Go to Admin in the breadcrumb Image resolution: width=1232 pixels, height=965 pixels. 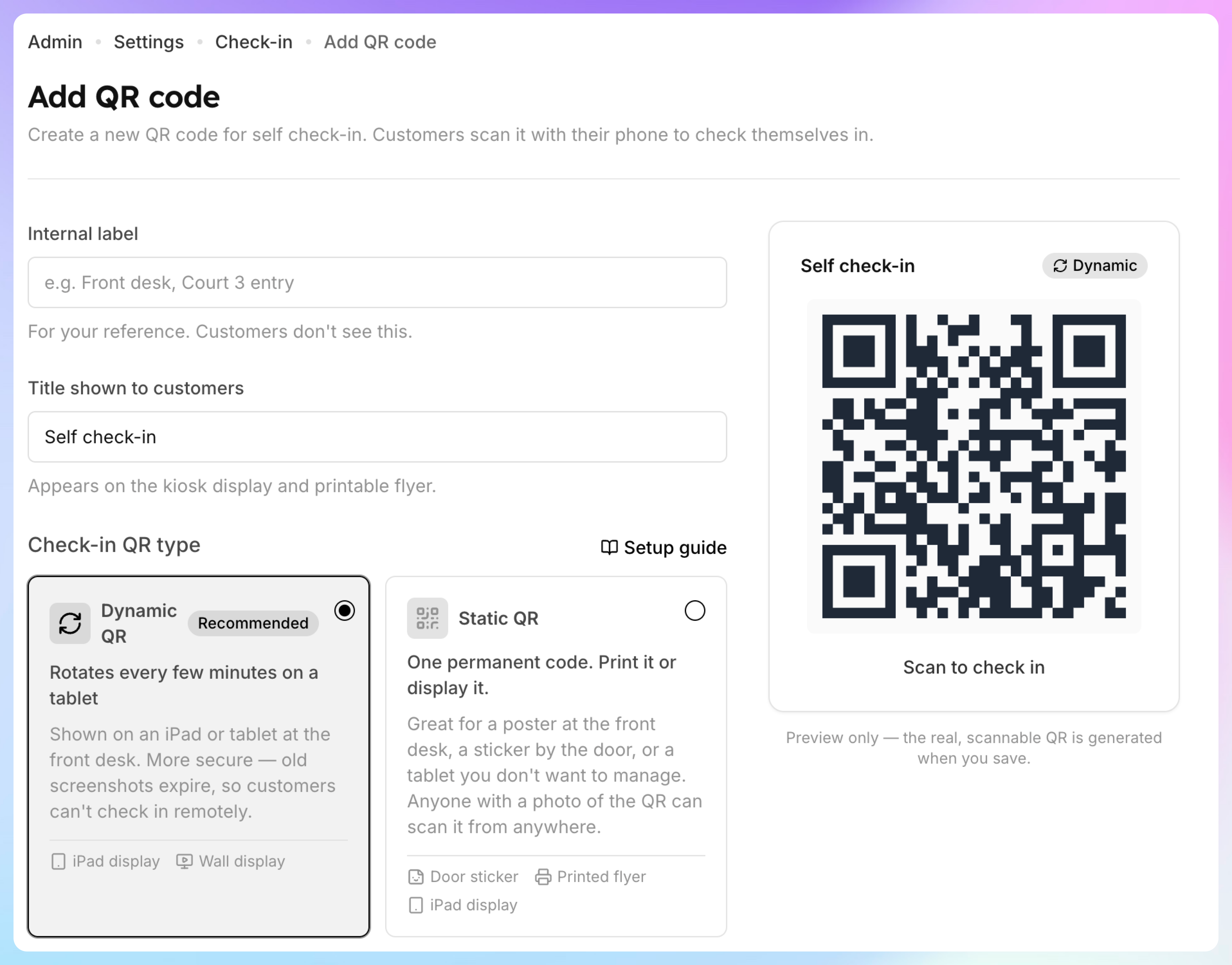tap(55, 42)
